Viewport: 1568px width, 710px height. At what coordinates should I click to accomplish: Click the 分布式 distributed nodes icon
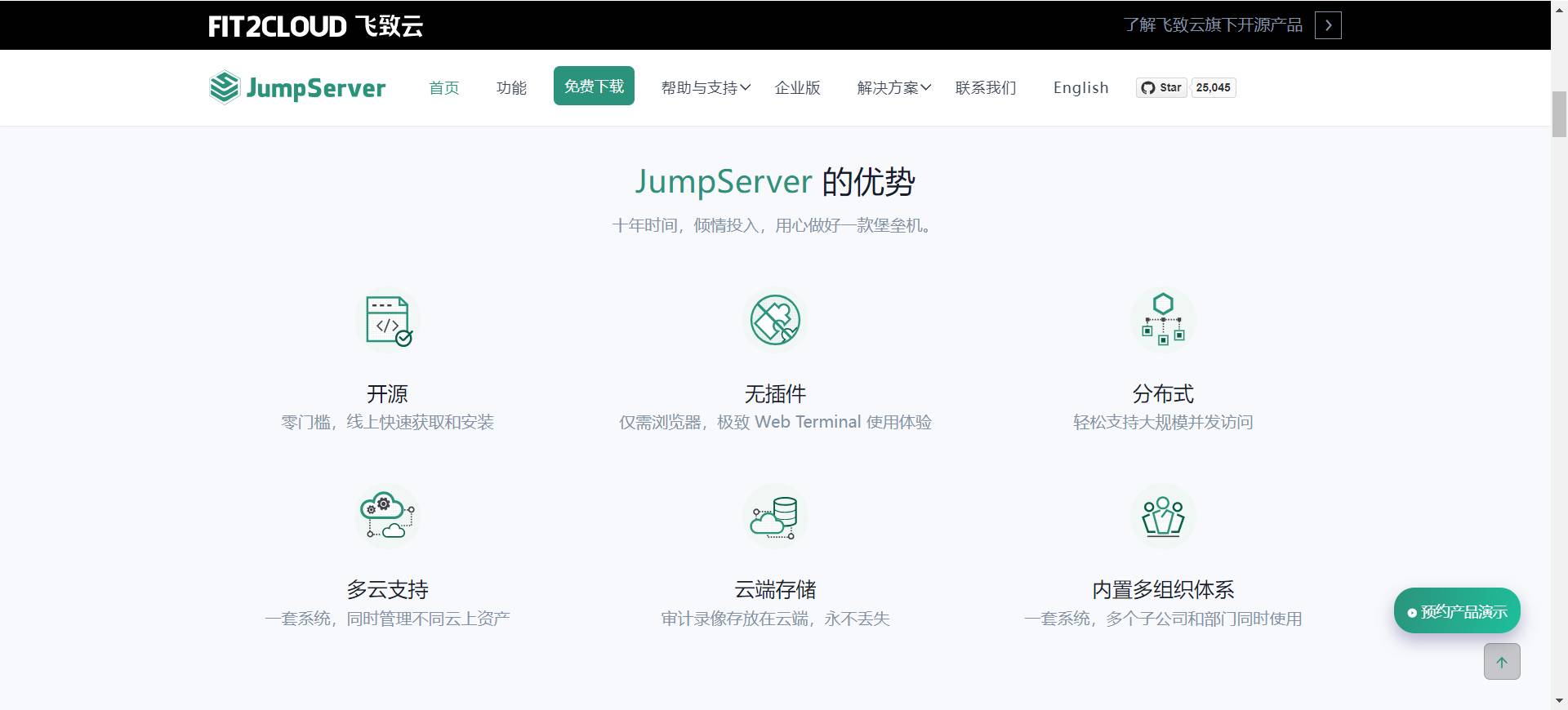pos(1163,319)
